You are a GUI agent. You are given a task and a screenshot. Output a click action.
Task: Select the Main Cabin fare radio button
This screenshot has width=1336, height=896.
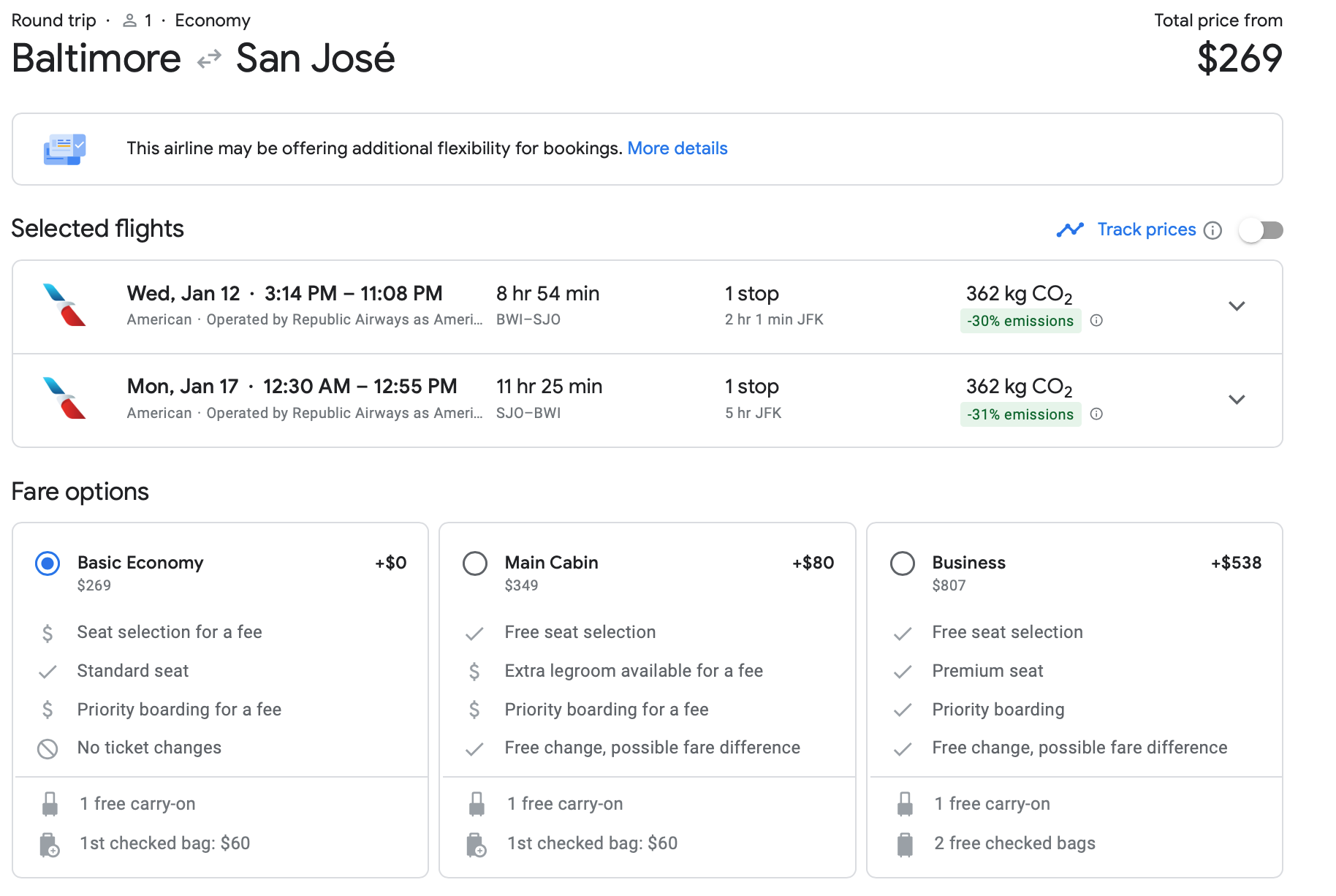coord(475,563)
